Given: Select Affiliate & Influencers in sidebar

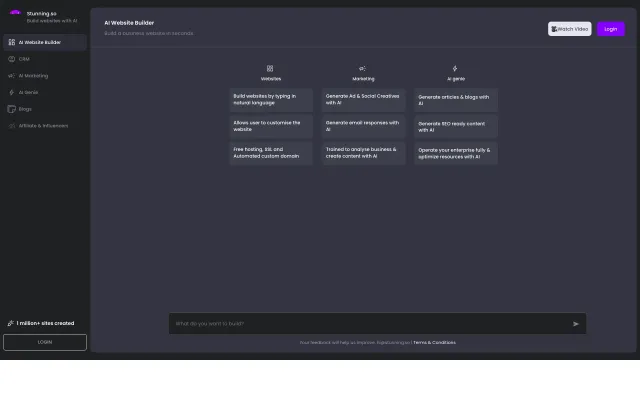Looking at the screenshot, I should point(44,125).
